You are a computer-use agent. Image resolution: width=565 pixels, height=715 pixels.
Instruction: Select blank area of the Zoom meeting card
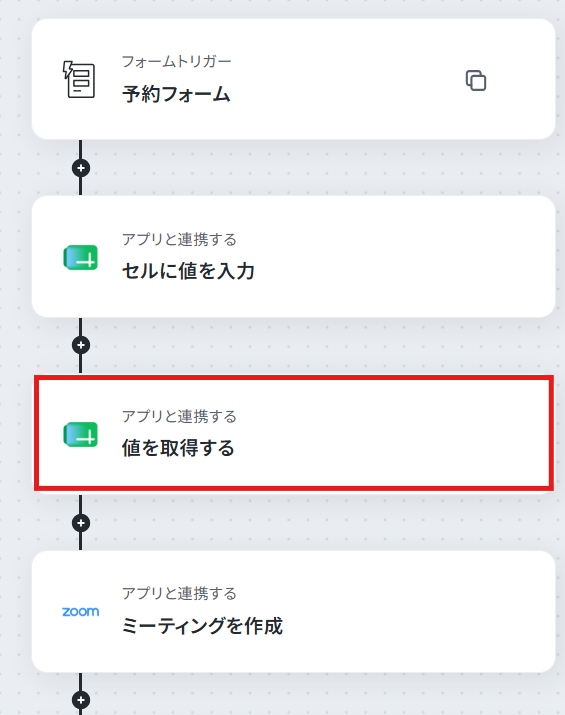coord(410,611)
